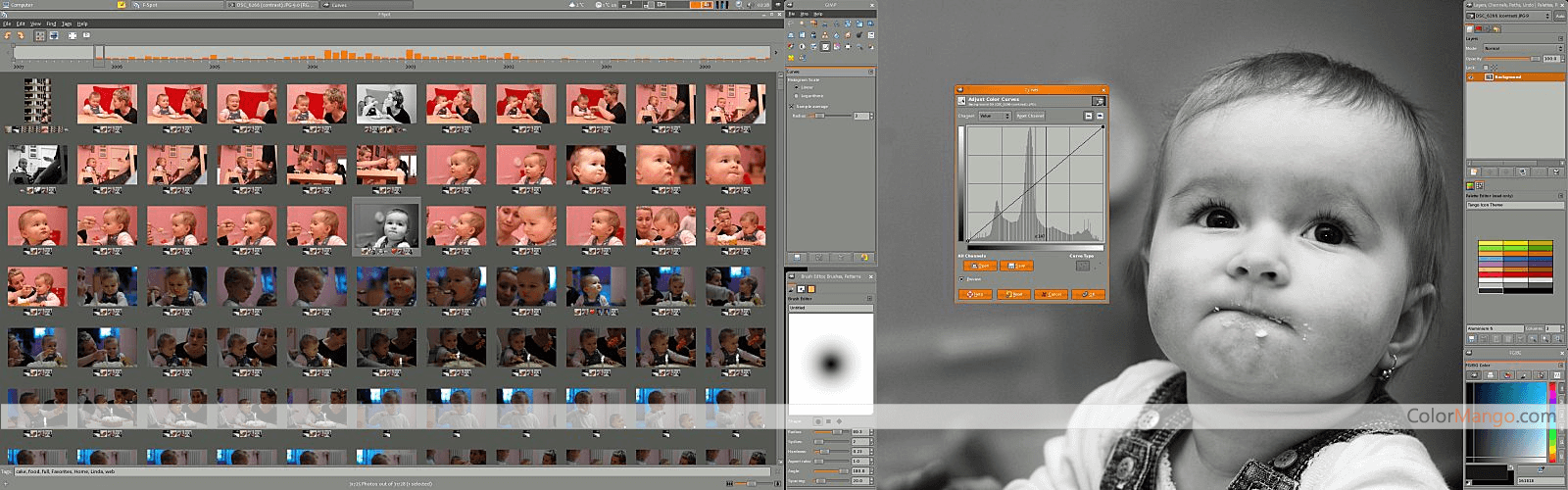Enable Sample average in tool options
Image resolution: width=1568 pixels, height=490 pixels.
coord(793,106)
